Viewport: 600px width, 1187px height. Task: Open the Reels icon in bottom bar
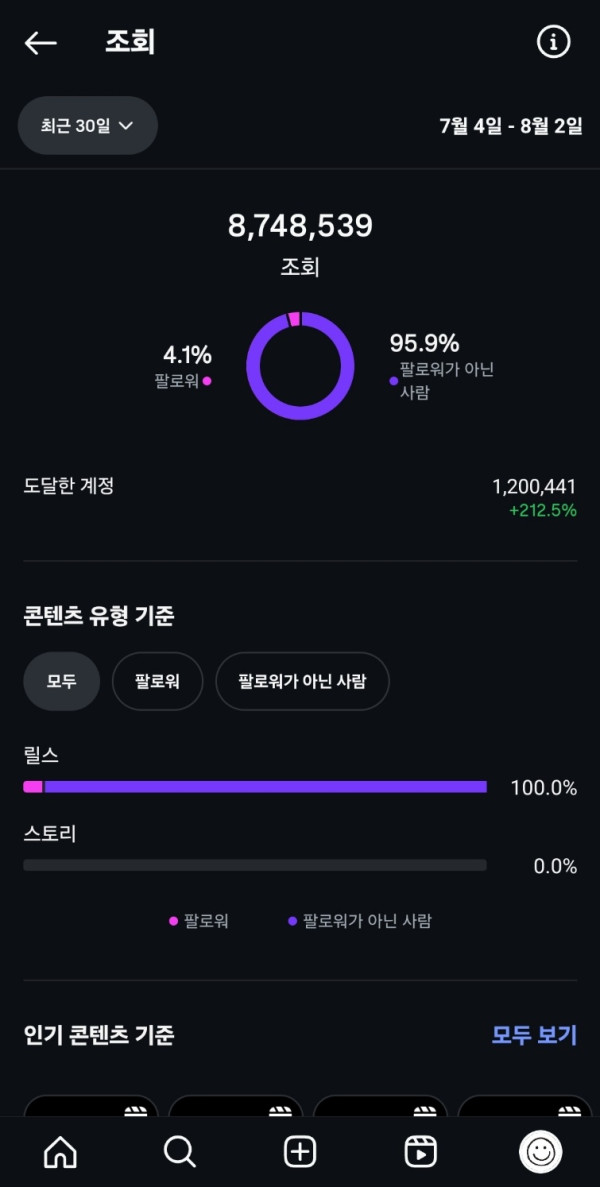coord(420,1152)
